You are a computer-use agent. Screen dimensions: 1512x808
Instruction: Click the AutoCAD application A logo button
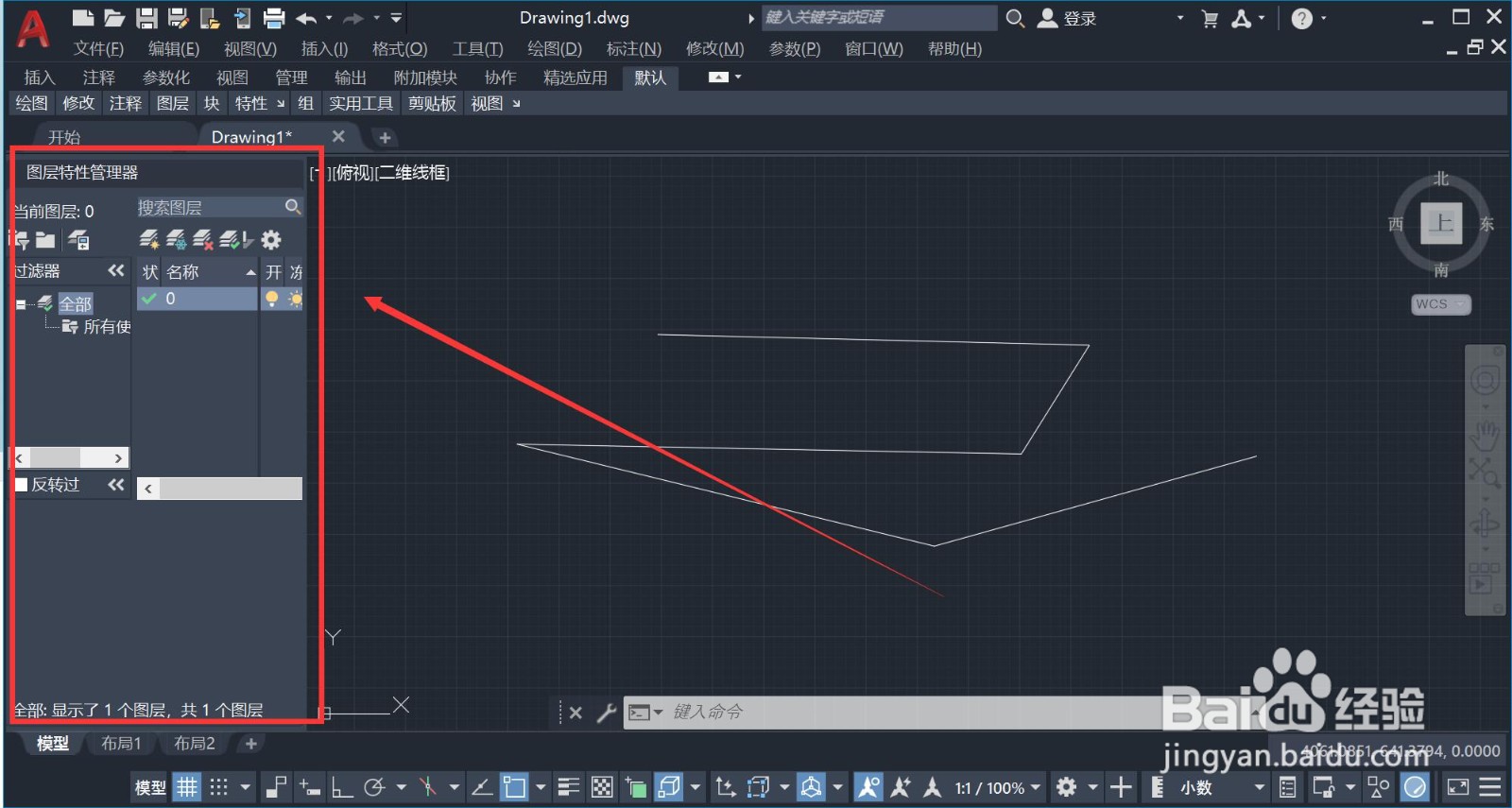[x=33, y=28]
